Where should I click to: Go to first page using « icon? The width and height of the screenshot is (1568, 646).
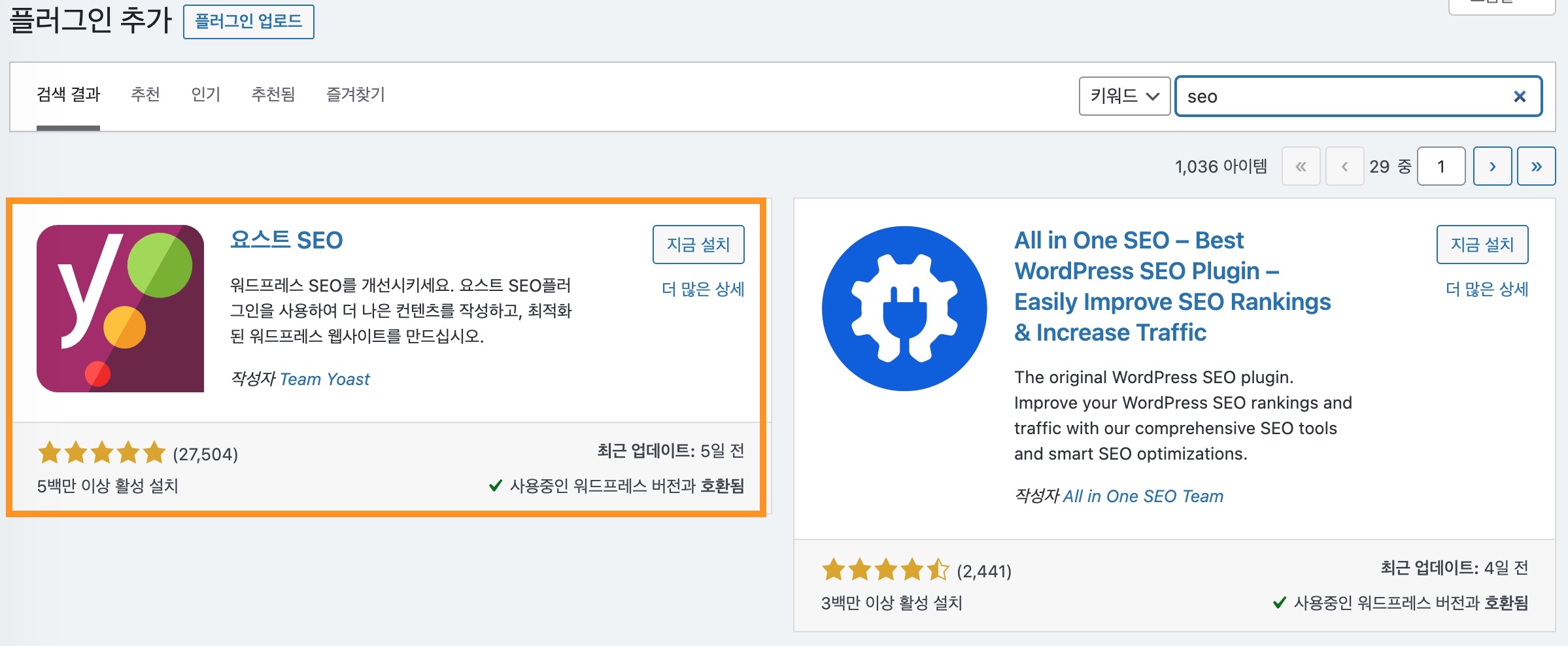(1302, 166)
